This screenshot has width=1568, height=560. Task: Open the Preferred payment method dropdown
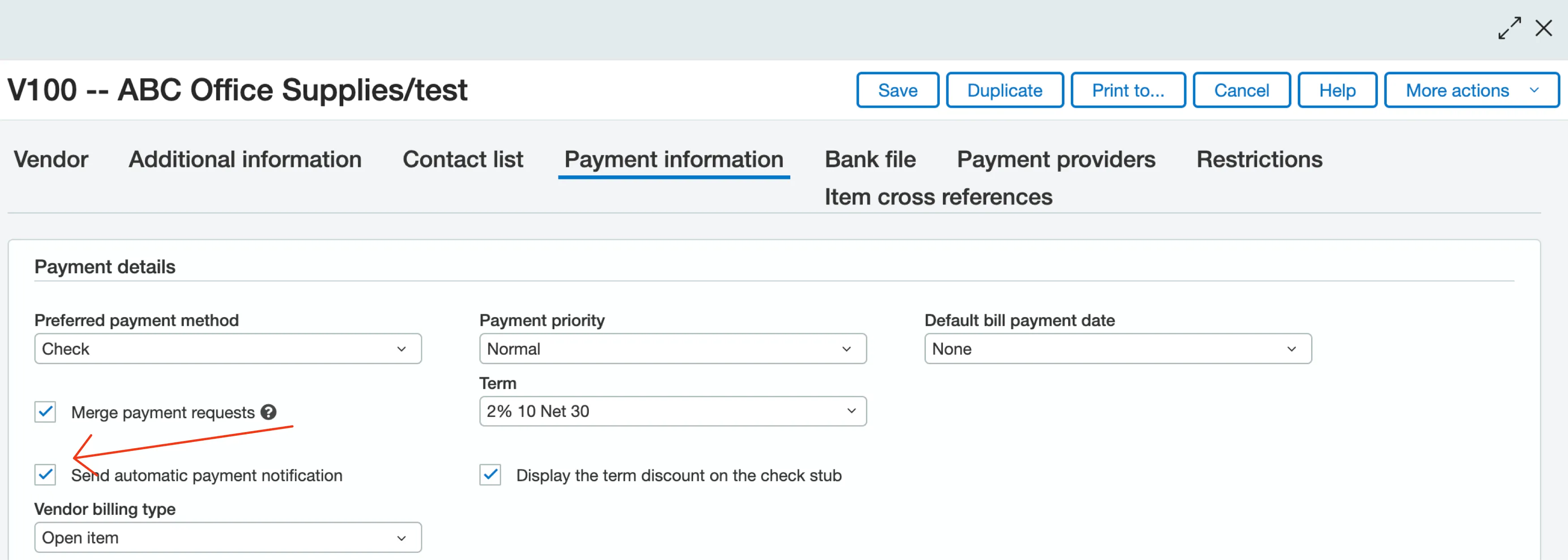[x=228, y=349]
